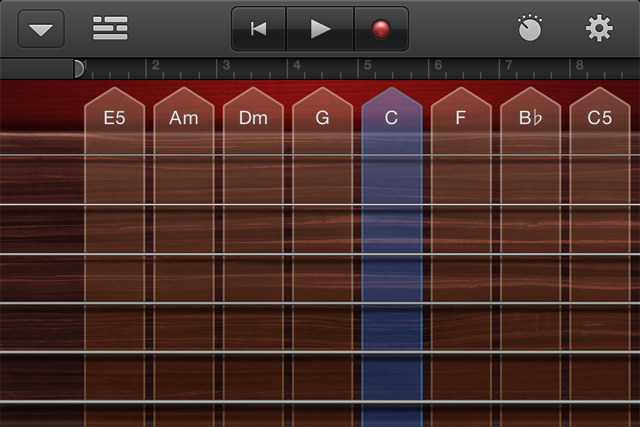Viewport: 640px width, 427px height.
Task: Jump to bar 5 on the ruler
Action: tap(367, 65)
